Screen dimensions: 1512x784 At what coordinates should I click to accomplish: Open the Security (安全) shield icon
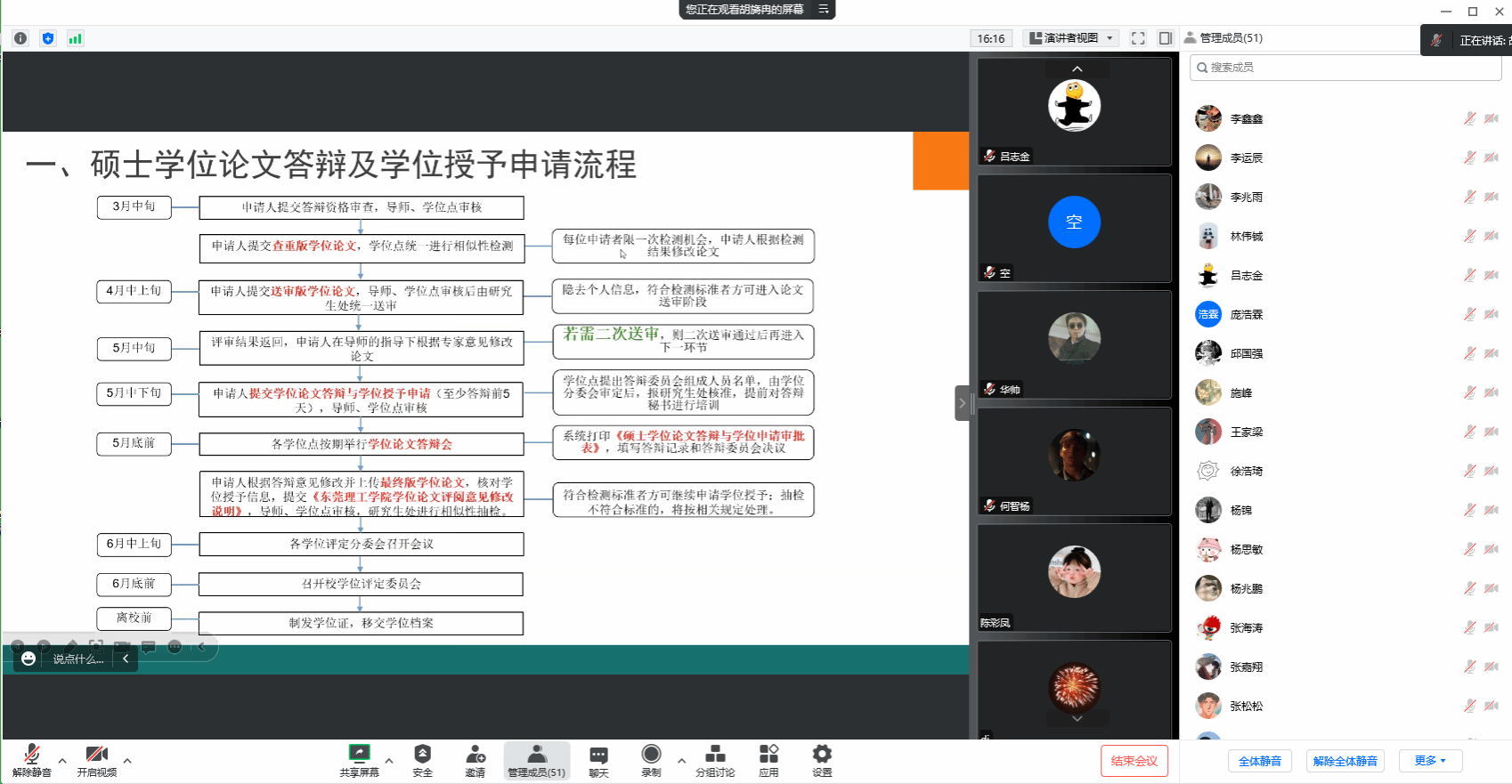(422, 755)
